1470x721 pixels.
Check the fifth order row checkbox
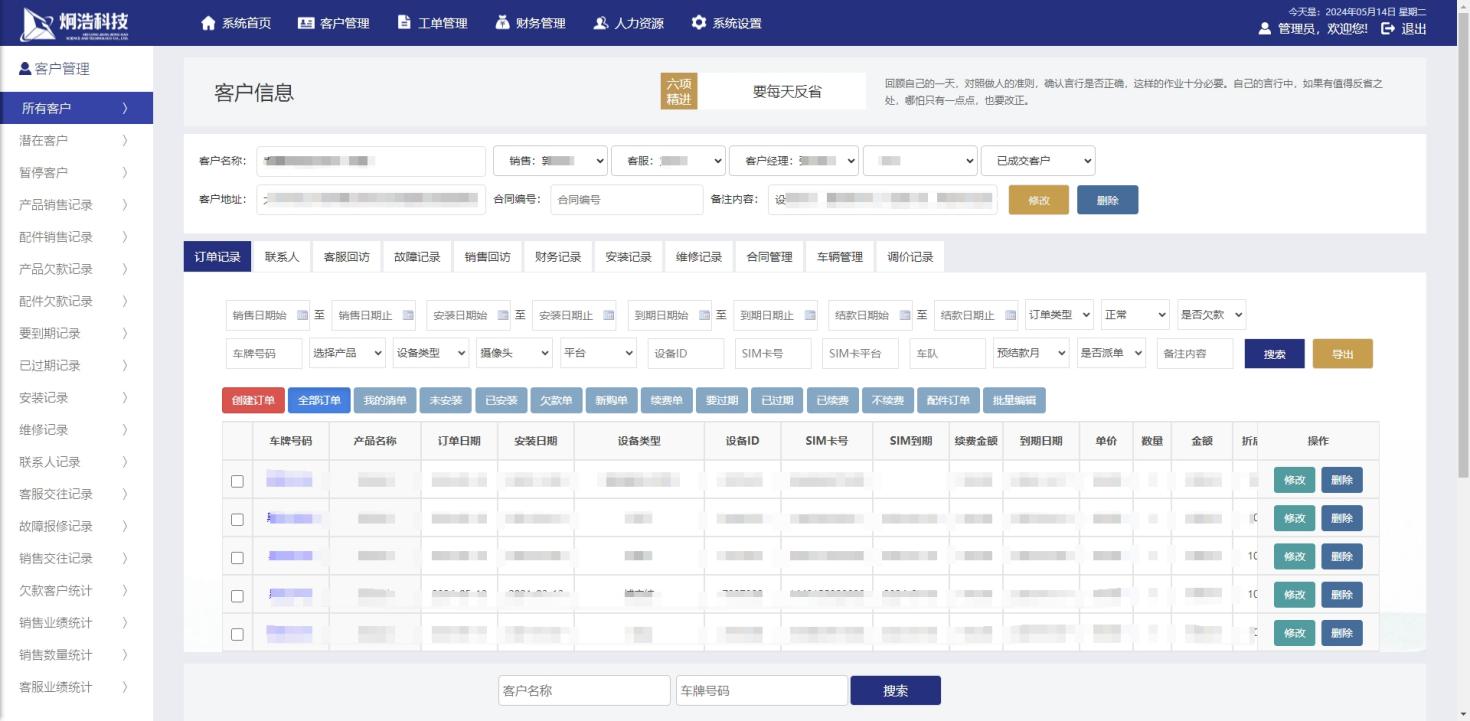point(237,634)
